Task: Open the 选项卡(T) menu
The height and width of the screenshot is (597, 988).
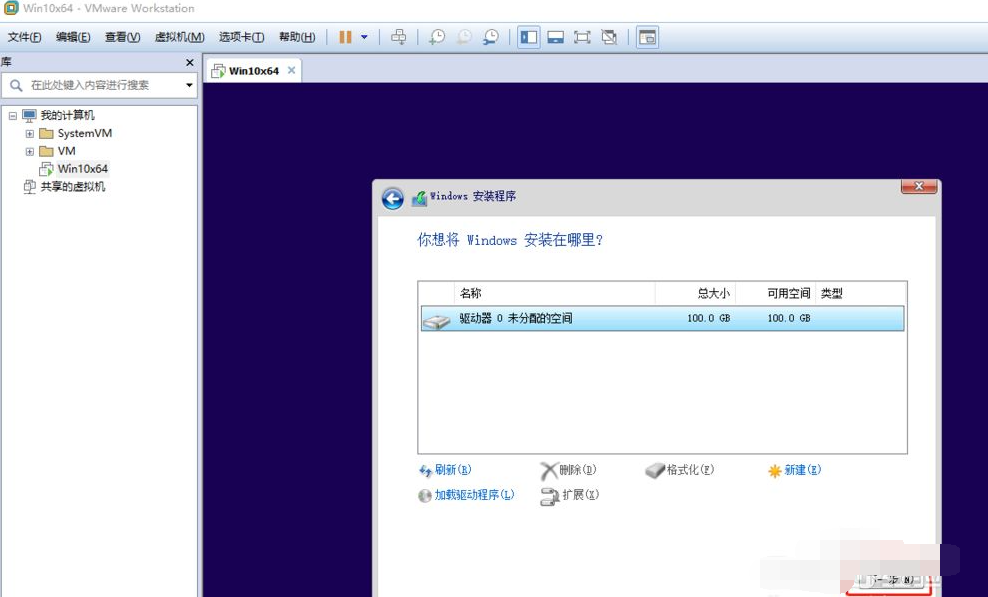Action: click(236, 36)
